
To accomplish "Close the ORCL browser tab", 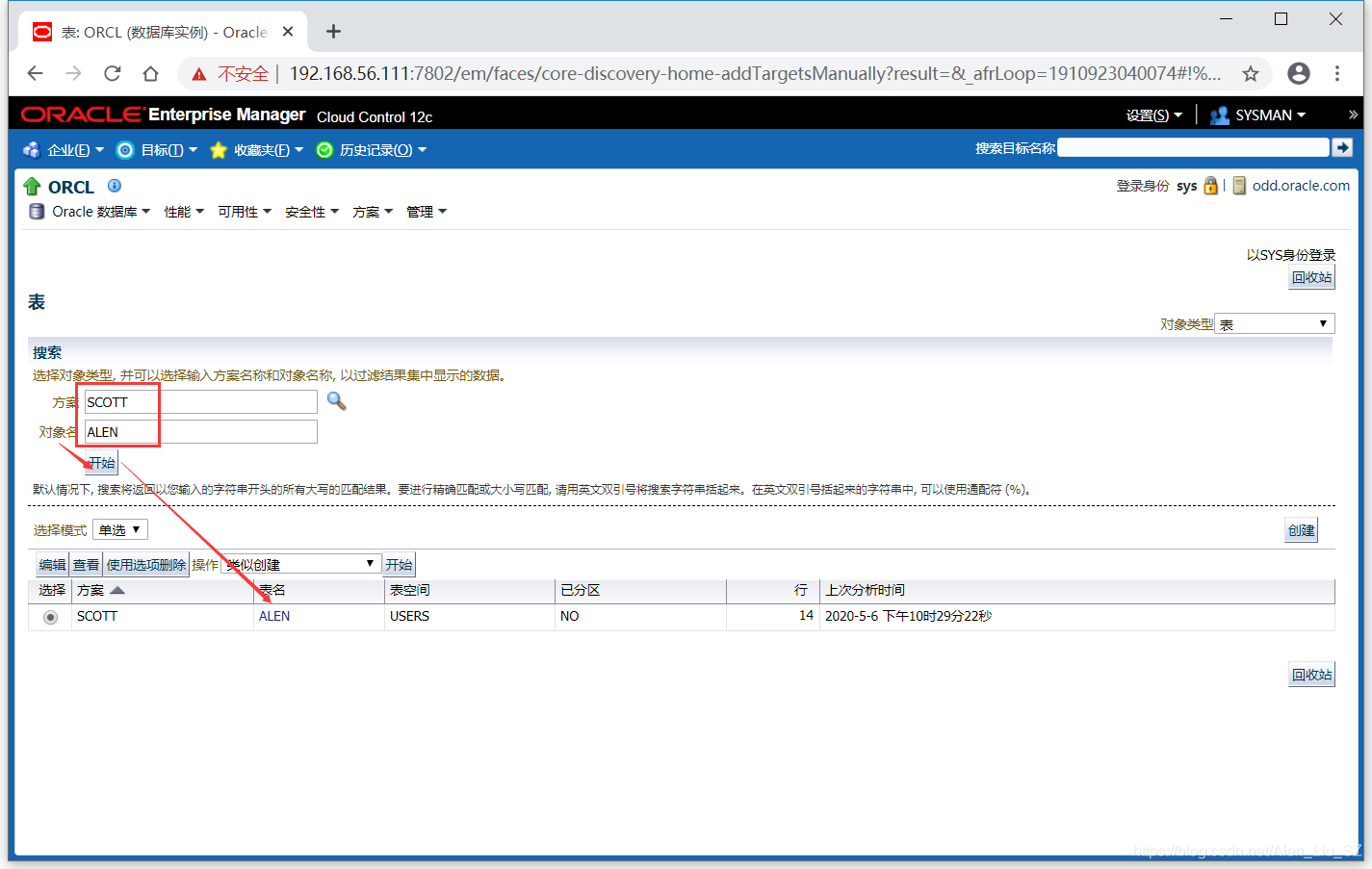I will (x=288, y=32).
